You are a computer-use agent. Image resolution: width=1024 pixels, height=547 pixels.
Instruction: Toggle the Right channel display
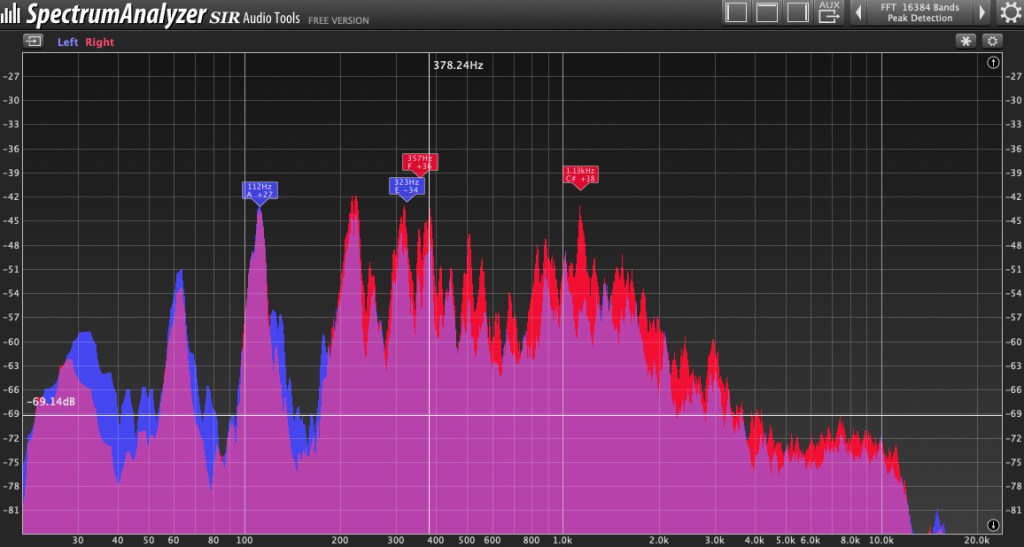[100, 42]
